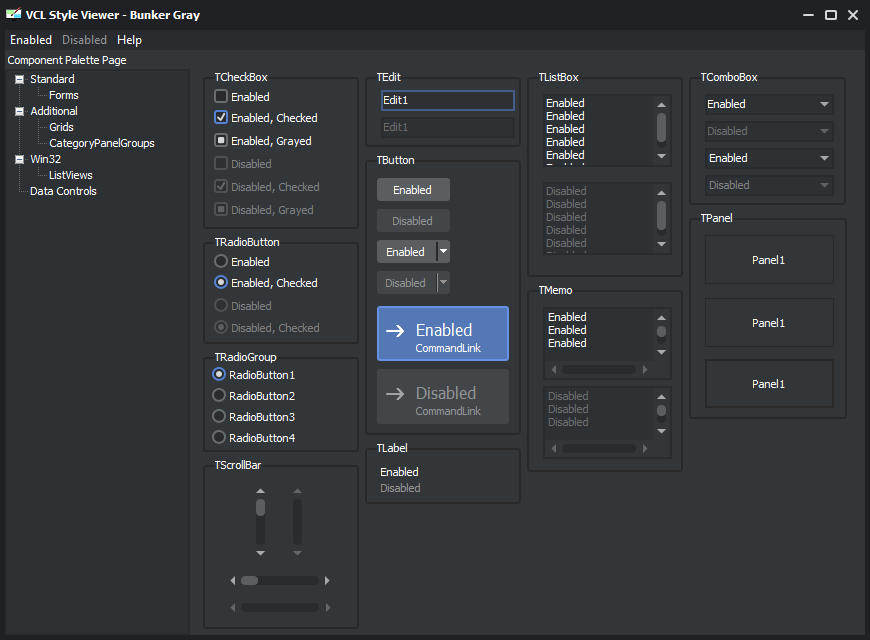
Task: Click the down arrow of the enabled vertical TScrollBar
Action: [260, 553]
